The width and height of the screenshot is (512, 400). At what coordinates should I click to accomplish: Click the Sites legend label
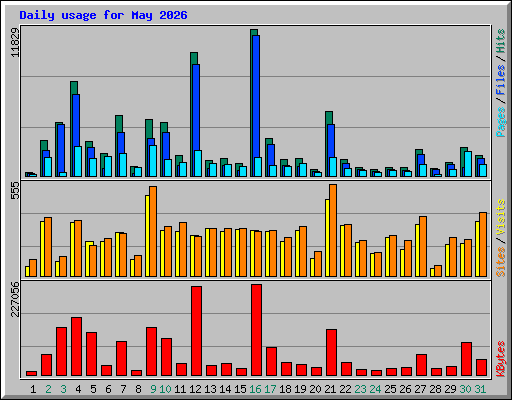click(x=500, y=262)
